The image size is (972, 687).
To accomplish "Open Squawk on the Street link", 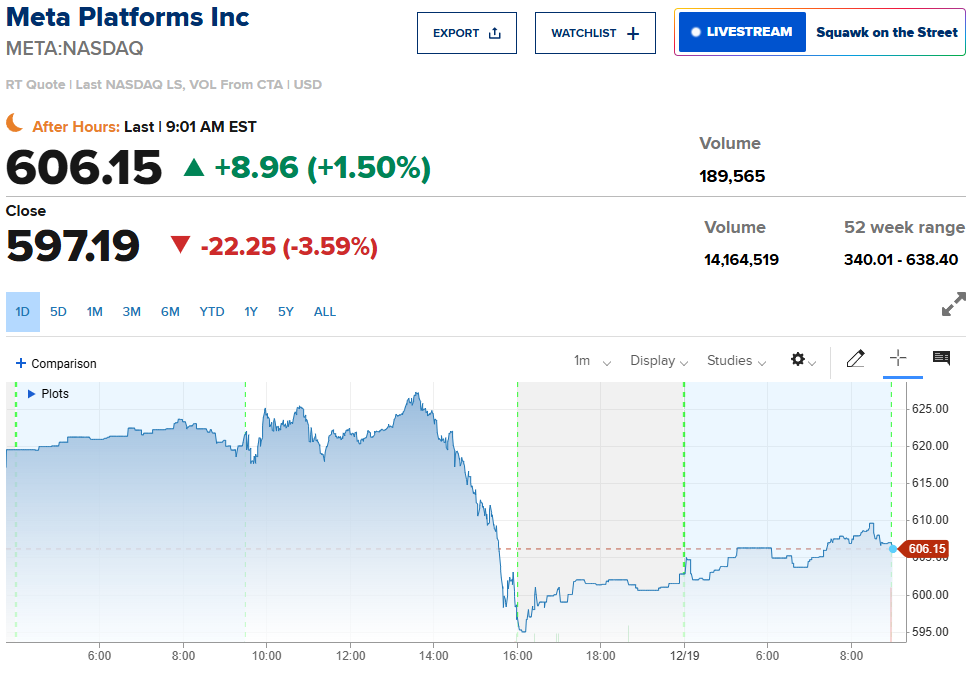I will [x=886, y=32].
